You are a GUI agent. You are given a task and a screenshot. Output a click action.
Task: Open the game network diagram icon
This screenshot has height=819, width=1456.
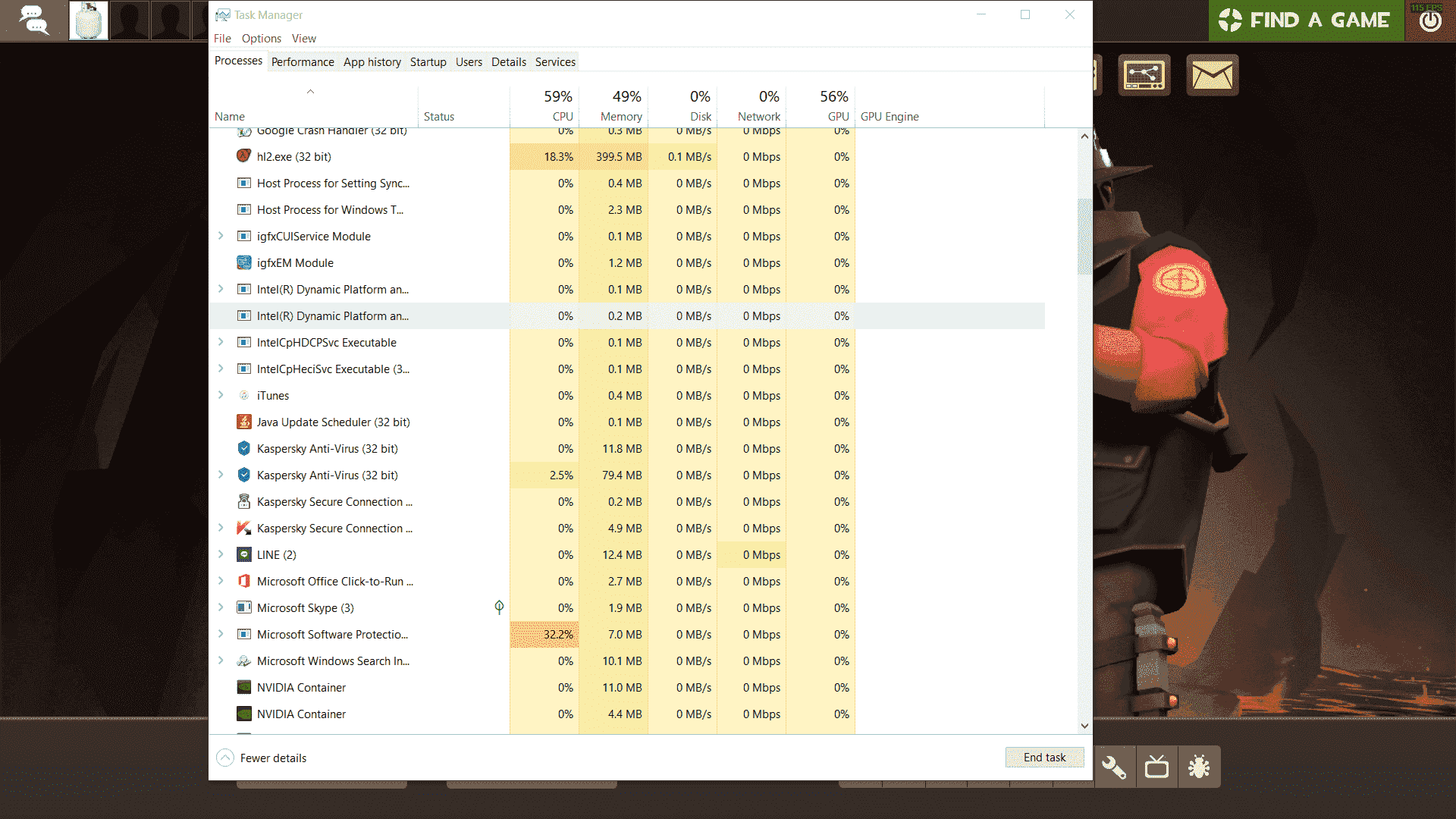click(x=1144, y=75)
